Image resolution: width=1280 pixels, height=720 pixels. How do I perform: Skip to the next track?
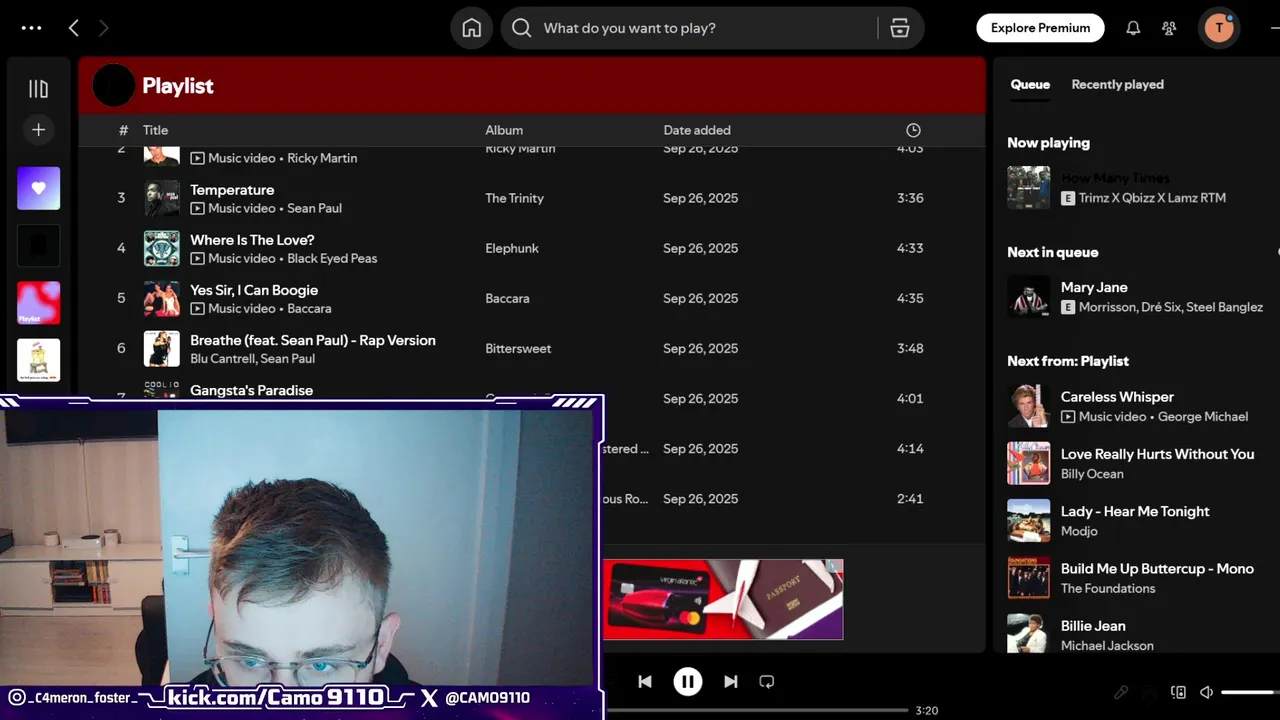(731, 681)
